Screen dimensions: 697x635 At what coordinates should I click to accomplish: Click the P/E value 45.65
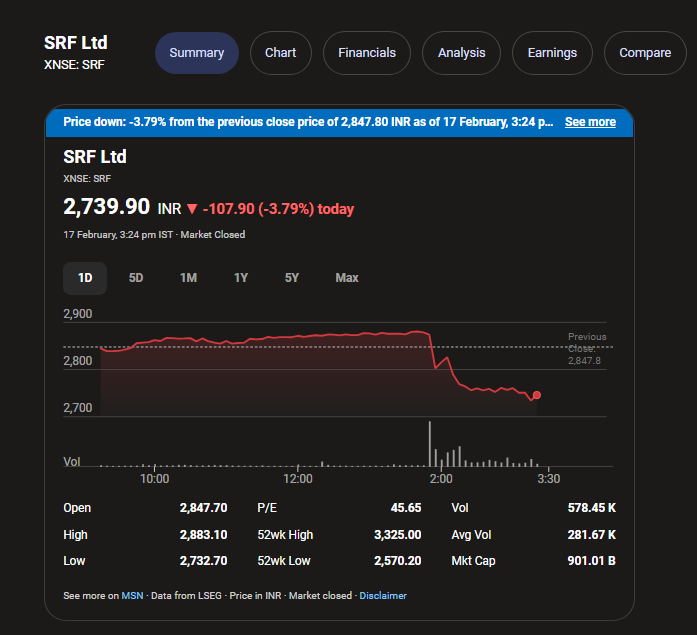pos(406,508)
